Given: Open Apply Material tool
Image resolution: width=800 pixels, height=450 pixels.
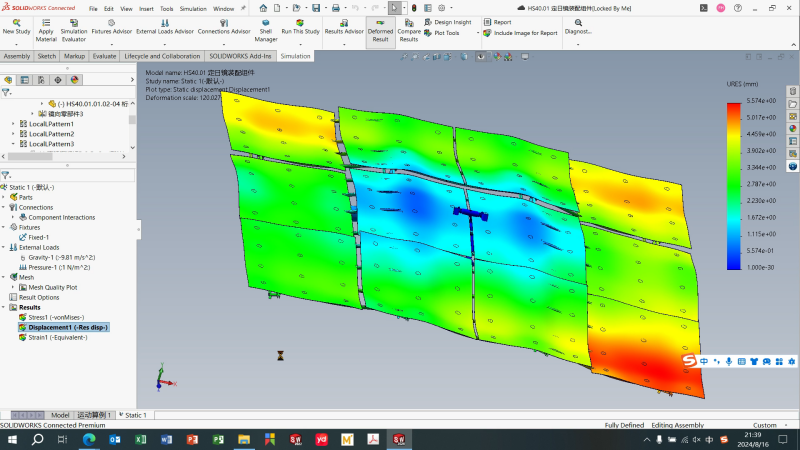Looking at the screenshot, I should click(x=46, y=22).
